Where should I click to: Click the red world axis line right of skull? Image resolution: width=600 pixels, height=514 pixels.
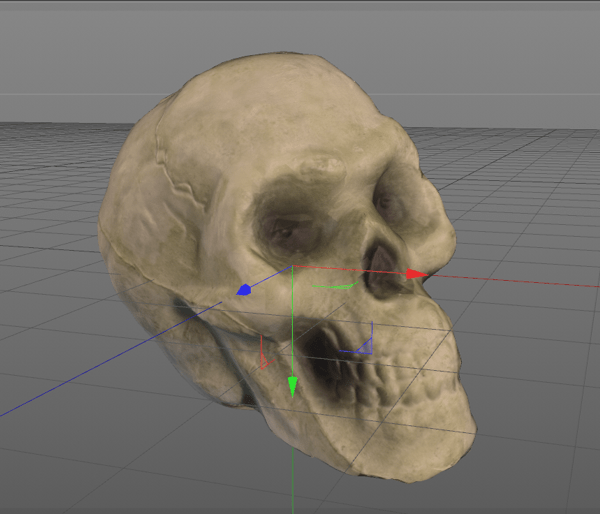(520, 279)
